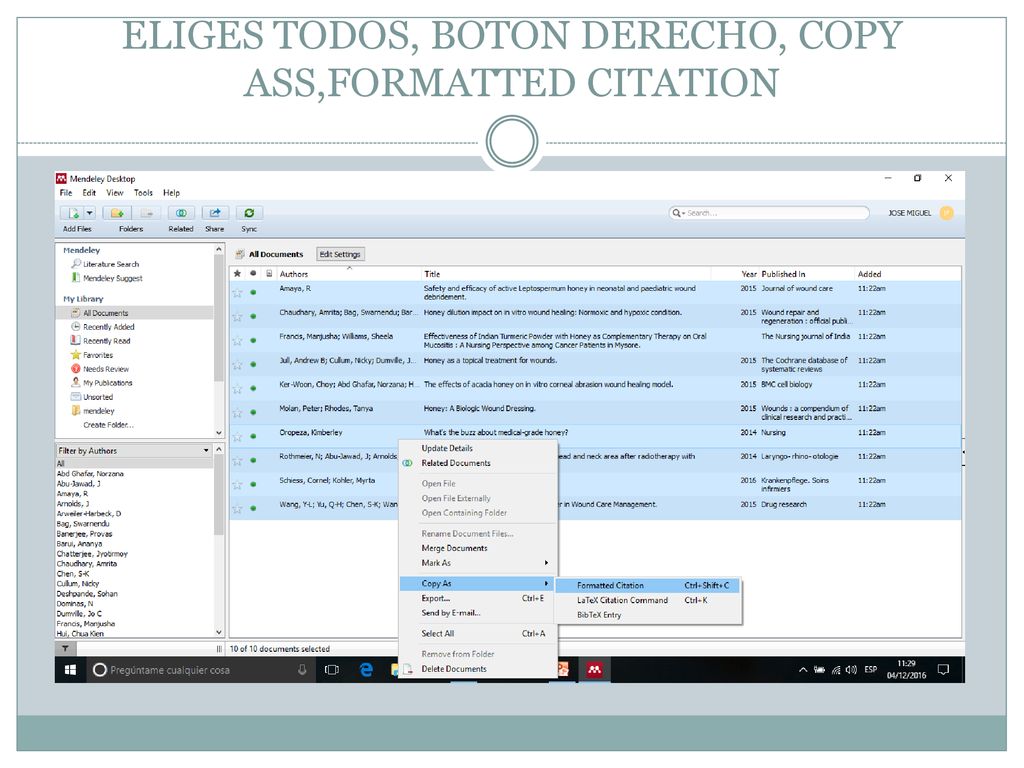Open the Edit menu
Screen dimensions: 1024x768
coord(89,193)
